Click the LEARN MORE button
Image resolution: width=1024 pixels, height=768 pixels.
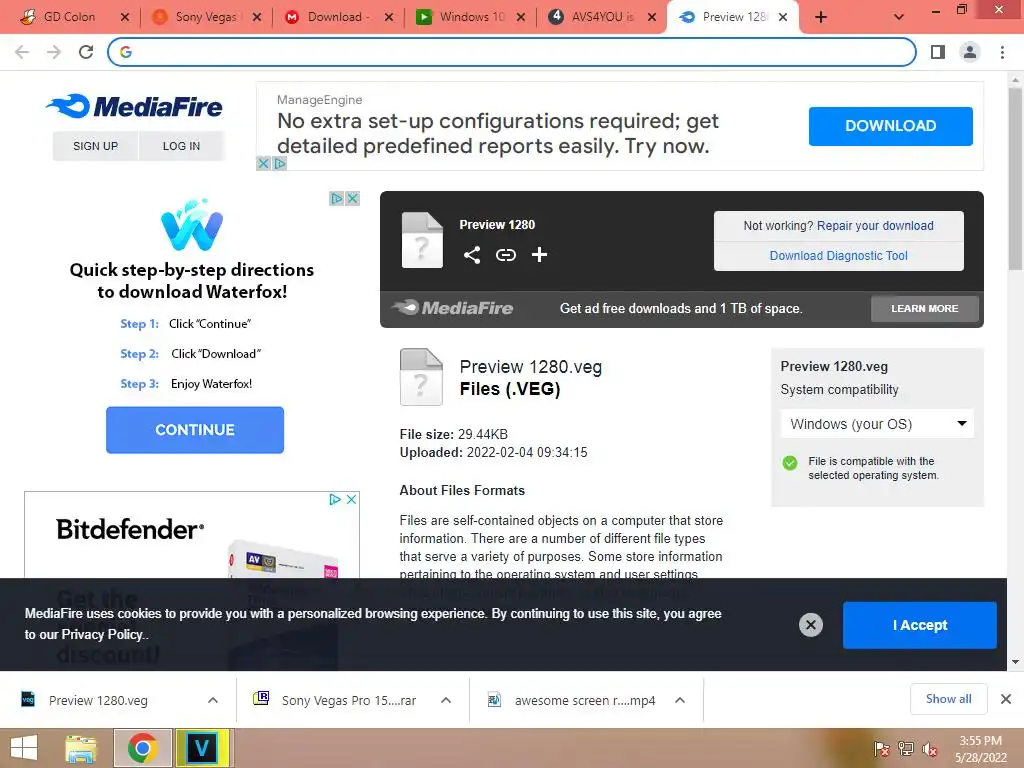tap(925, 308)
